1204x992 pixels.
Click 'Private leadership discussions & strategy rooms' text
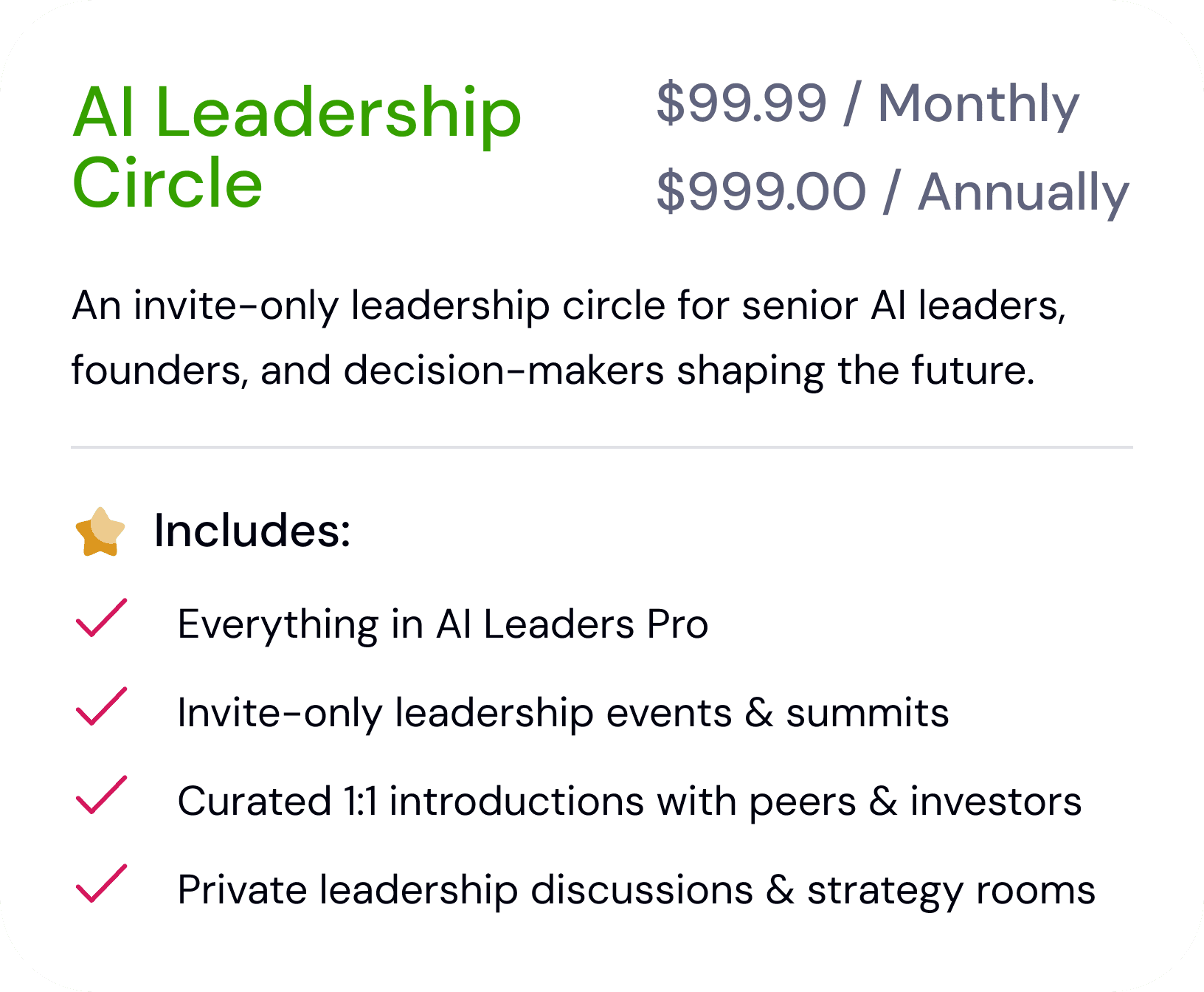(x=636, y=890)
